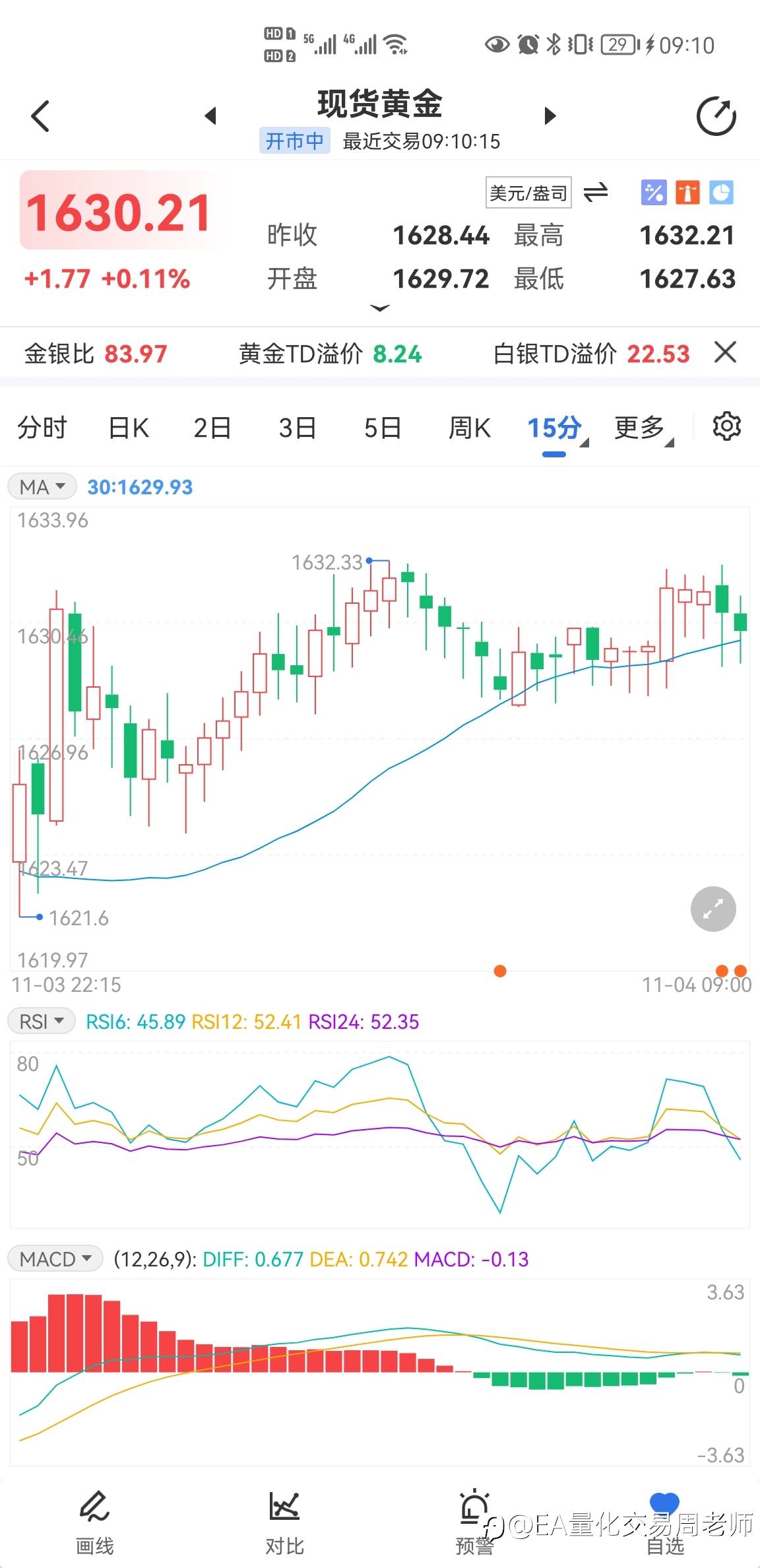Tap the DIFF: 0.677 value
The image size is (760, 1568).
tap(253, 1259)
